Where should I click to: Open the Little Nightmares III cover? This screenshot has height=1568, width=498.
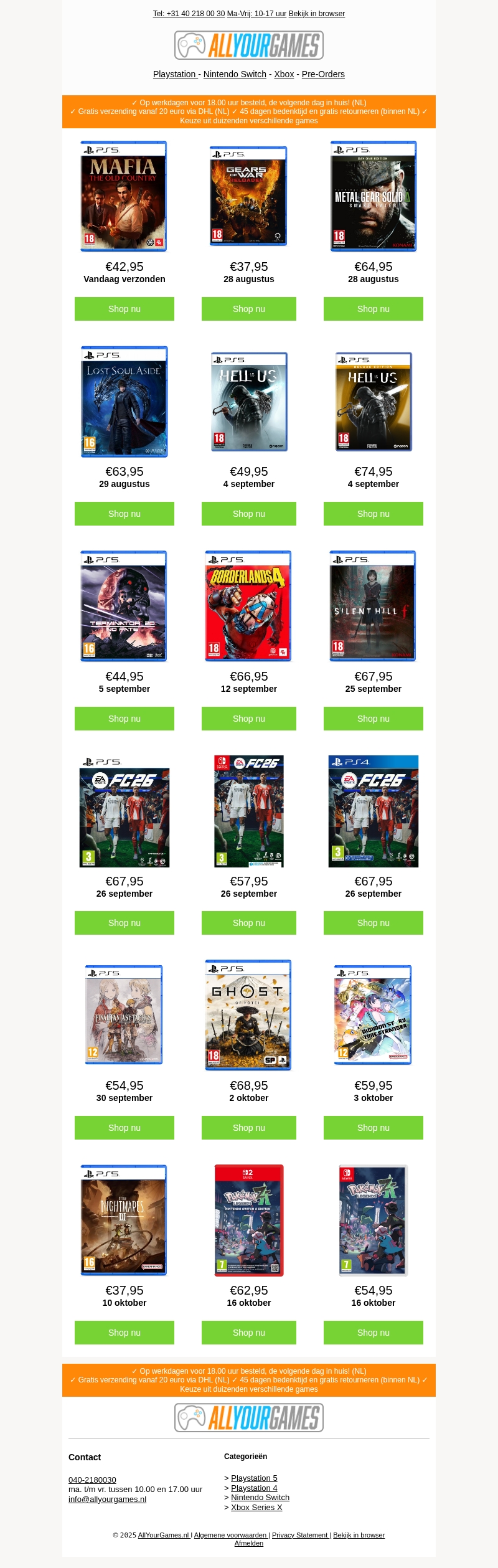(124, 1220)
